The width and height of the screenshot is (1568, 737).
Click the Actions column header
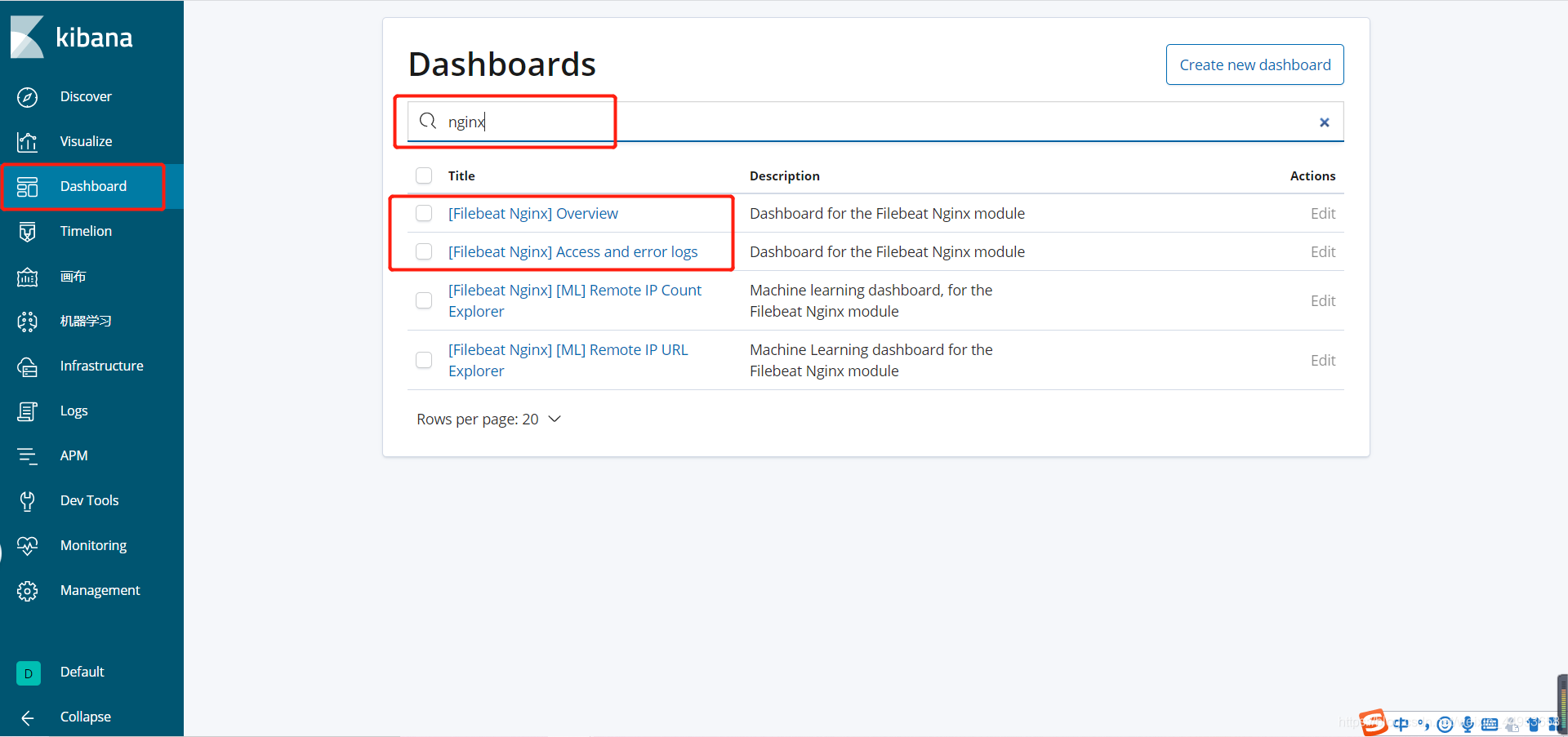[1312, 175]
